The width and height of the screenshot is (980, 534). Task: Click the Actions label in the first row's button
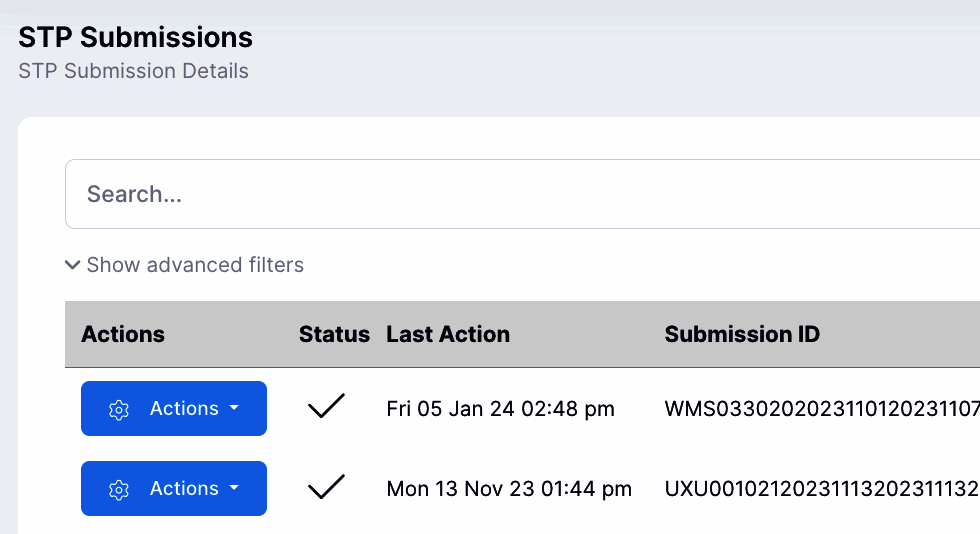click(184, 408)
